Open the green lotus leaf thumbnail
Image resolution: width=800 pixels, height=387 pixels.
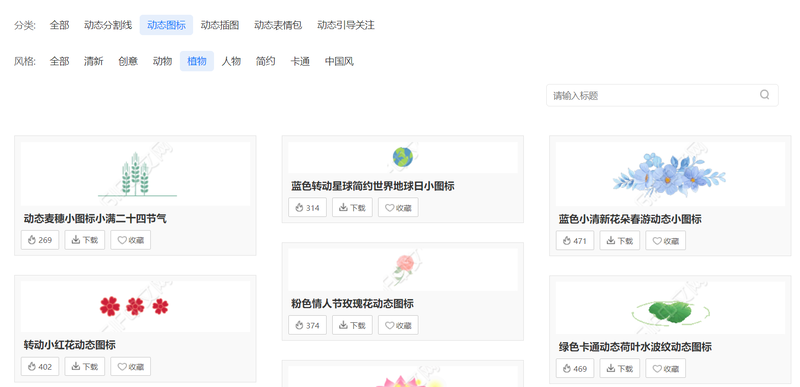point(670,308)
